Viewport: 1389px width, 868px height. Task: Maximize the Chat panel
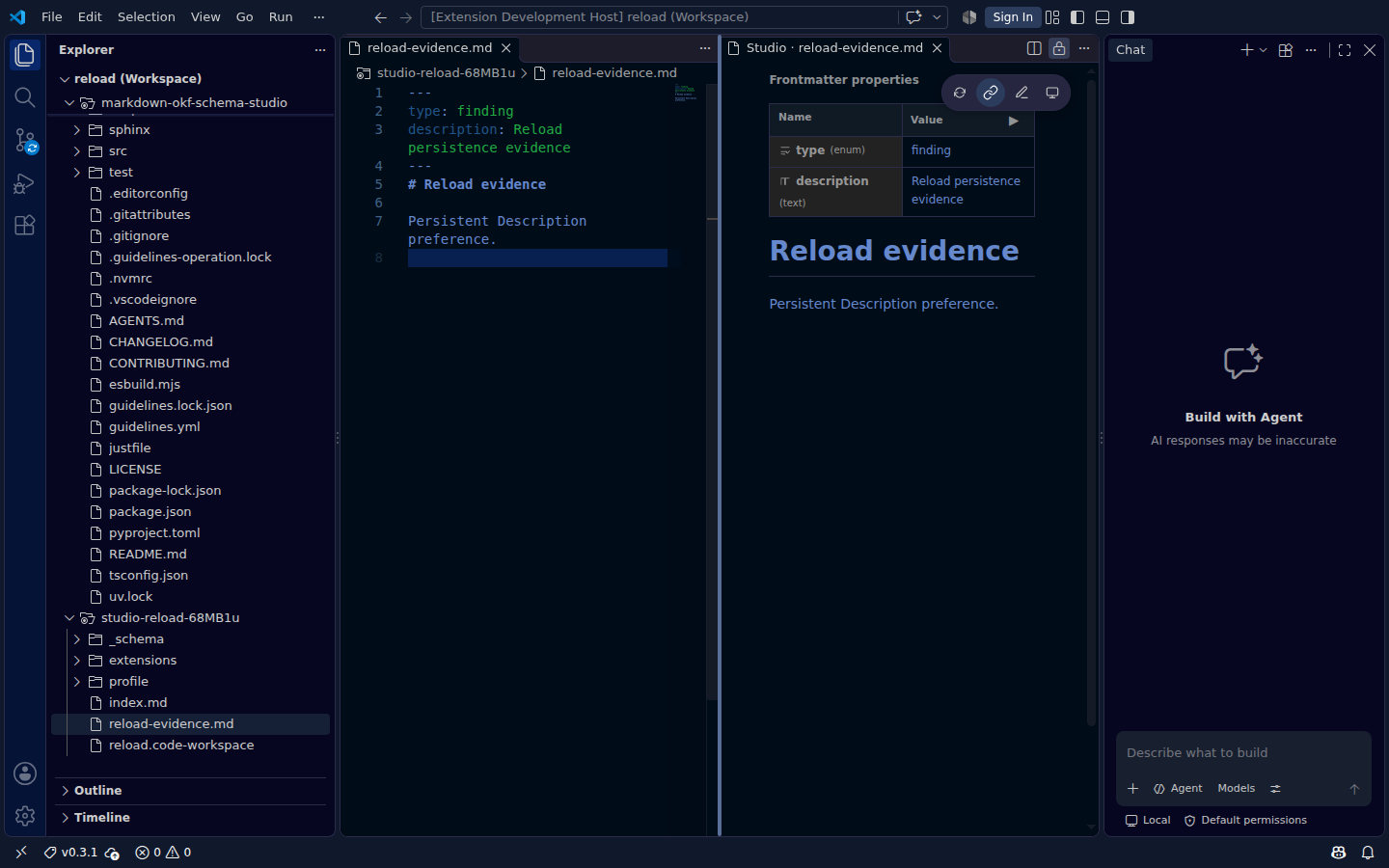(x=1345, y=50)
